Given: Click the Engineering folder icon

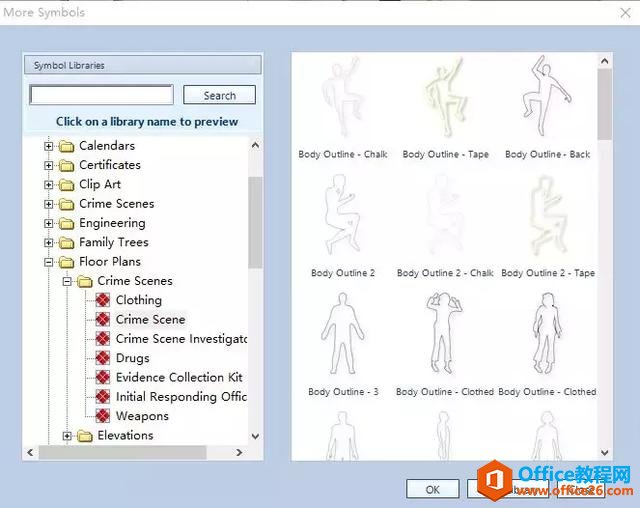Looking at the screenshot, I should 66,223.
